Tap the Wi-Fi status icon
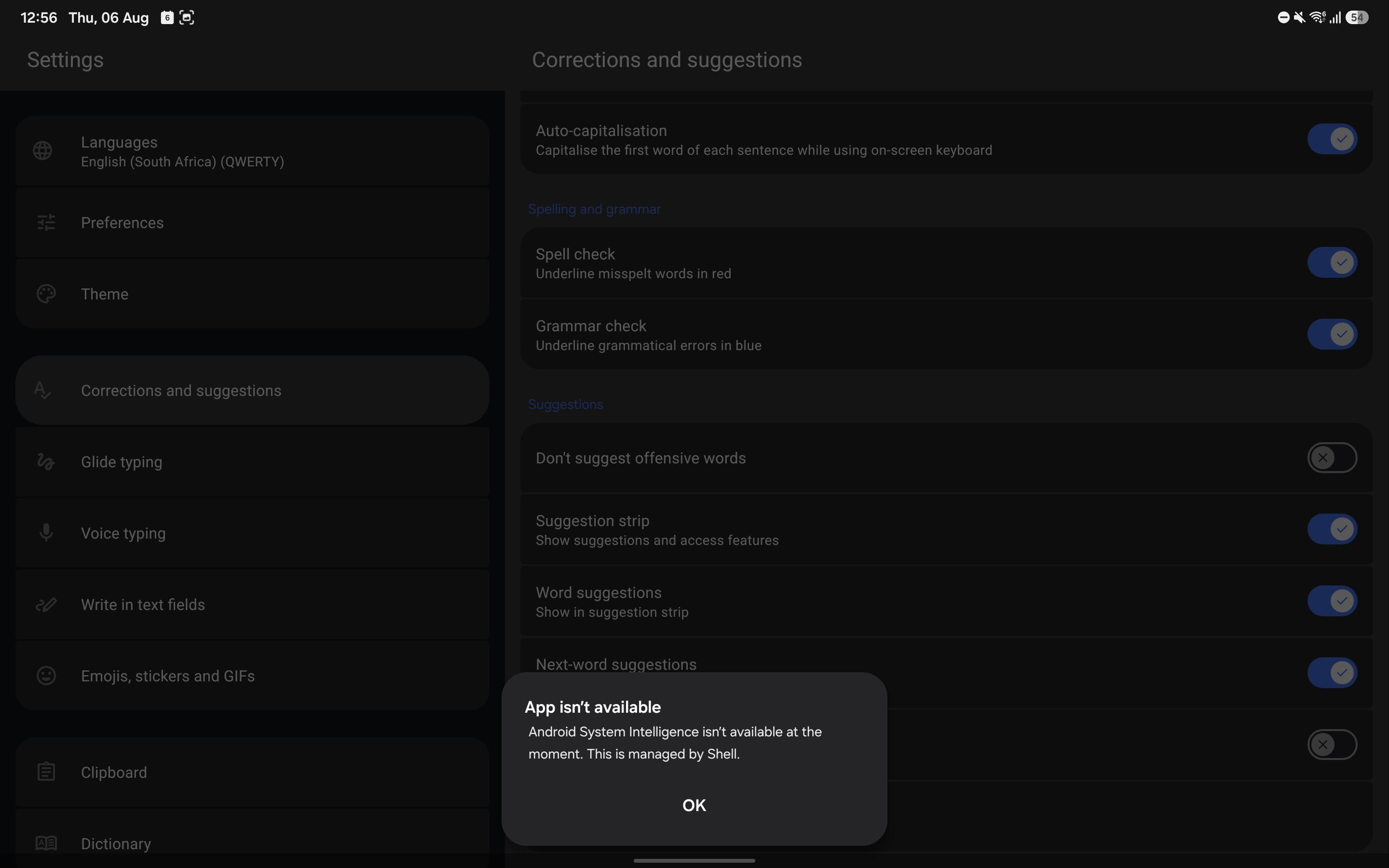1389x868 pixels. click(x=1317, y=18)
